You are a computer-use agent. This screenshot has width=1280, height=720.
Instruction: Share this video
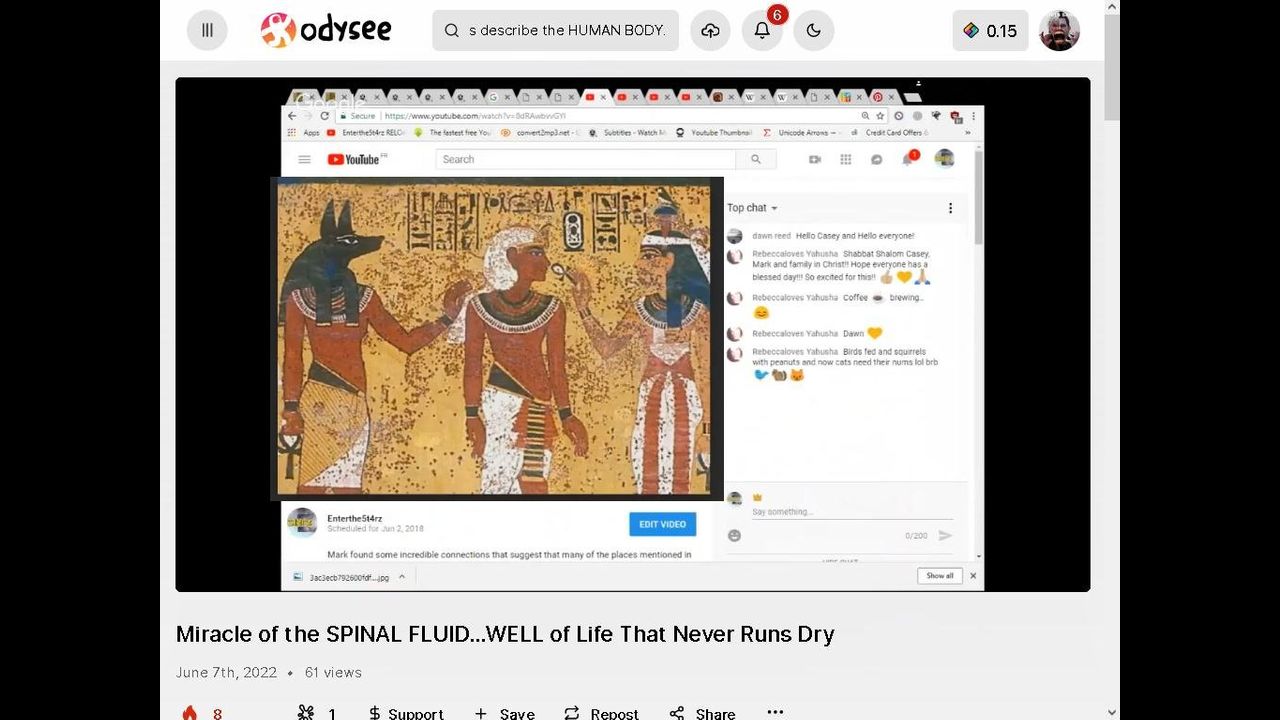pos(702,712)
